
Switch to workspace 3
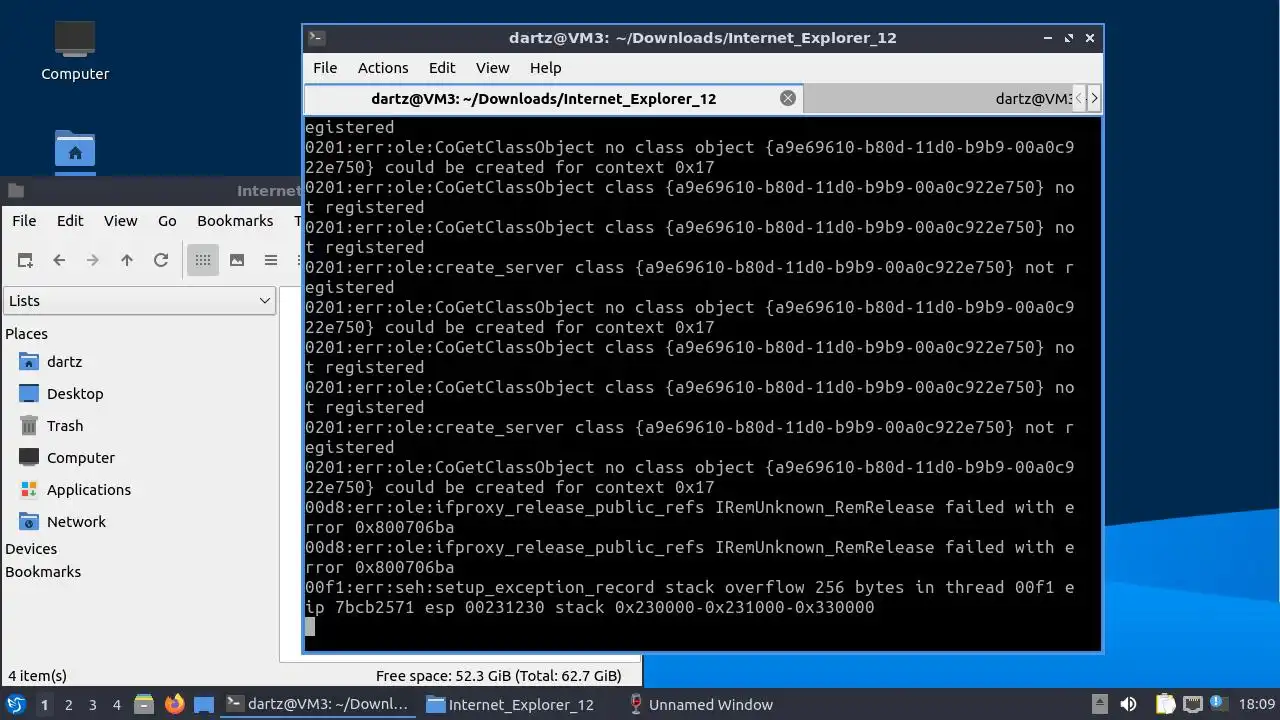[x=92, y=705]
